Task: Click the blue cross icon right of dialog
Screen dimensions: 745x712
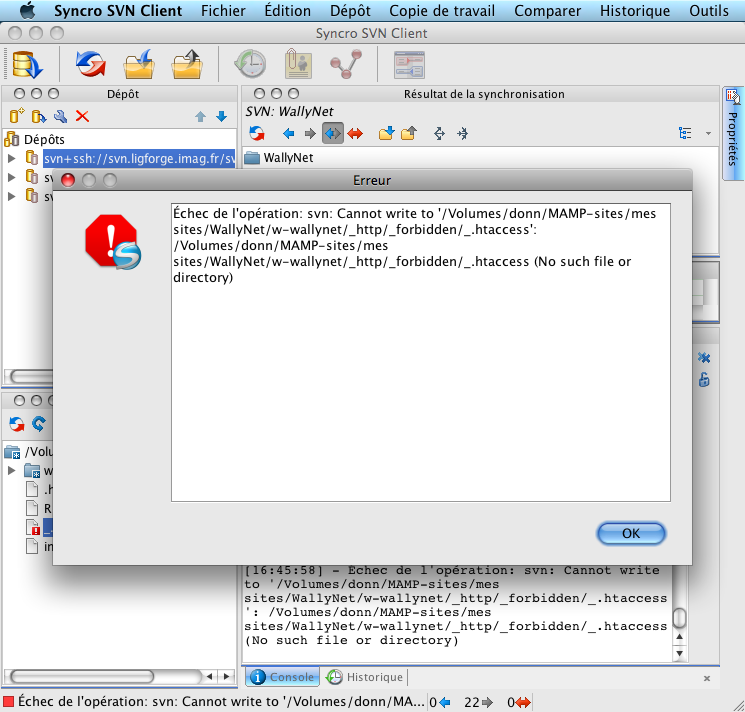Action: click(704, 358)
